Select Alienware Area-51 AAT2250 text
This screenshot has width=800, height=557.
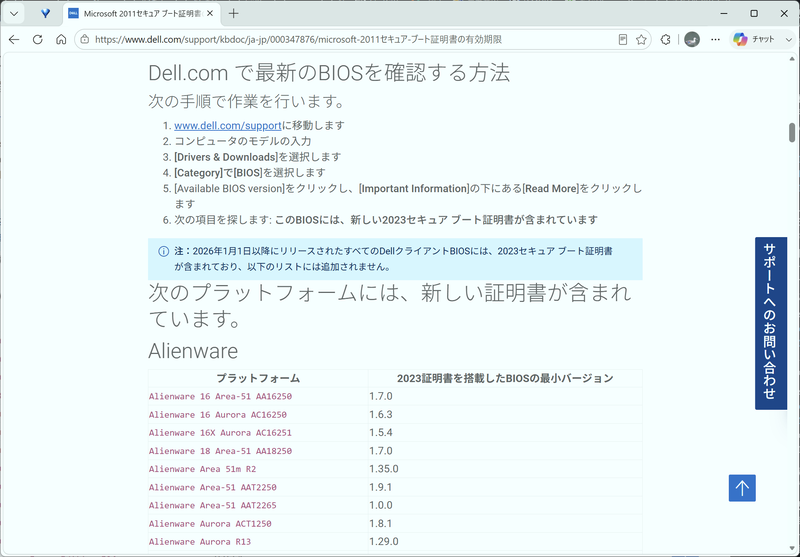213,487
